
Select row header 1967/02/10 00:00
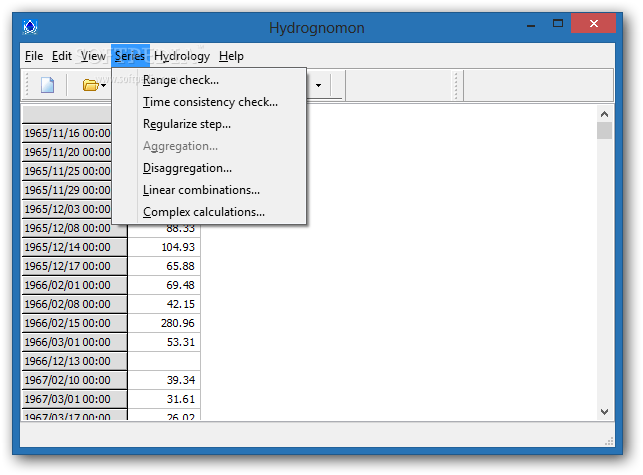pos(75,380)
